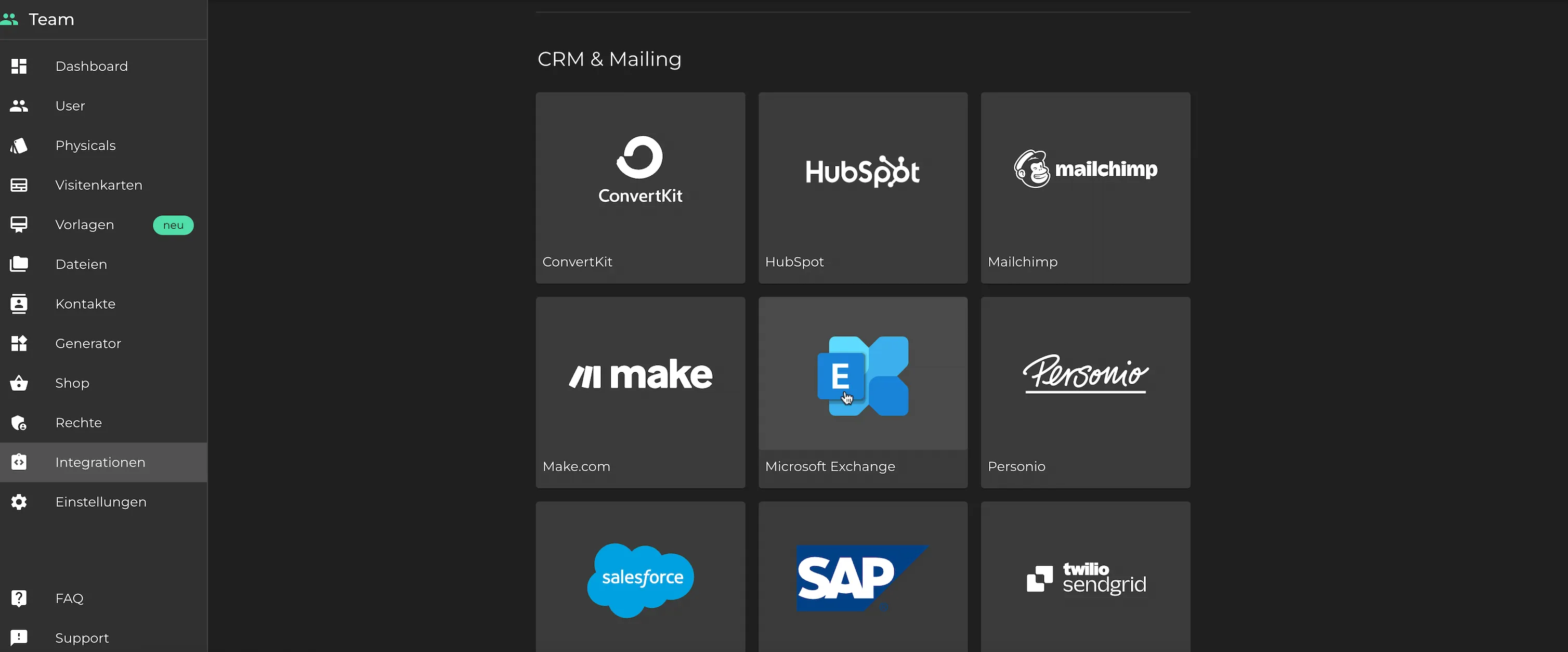Click the Microsoft Exchange logo
Viewport: 1568px width, 652px height.
pyautogui.click(x=863, y=375)
